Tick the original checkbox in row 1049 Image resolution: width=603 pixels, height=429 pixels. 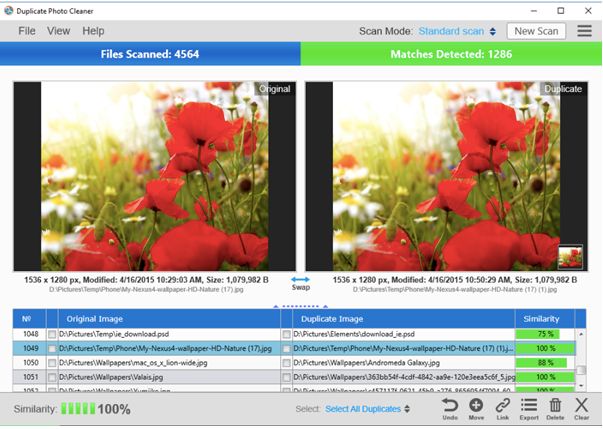click(x=52, y=349)
